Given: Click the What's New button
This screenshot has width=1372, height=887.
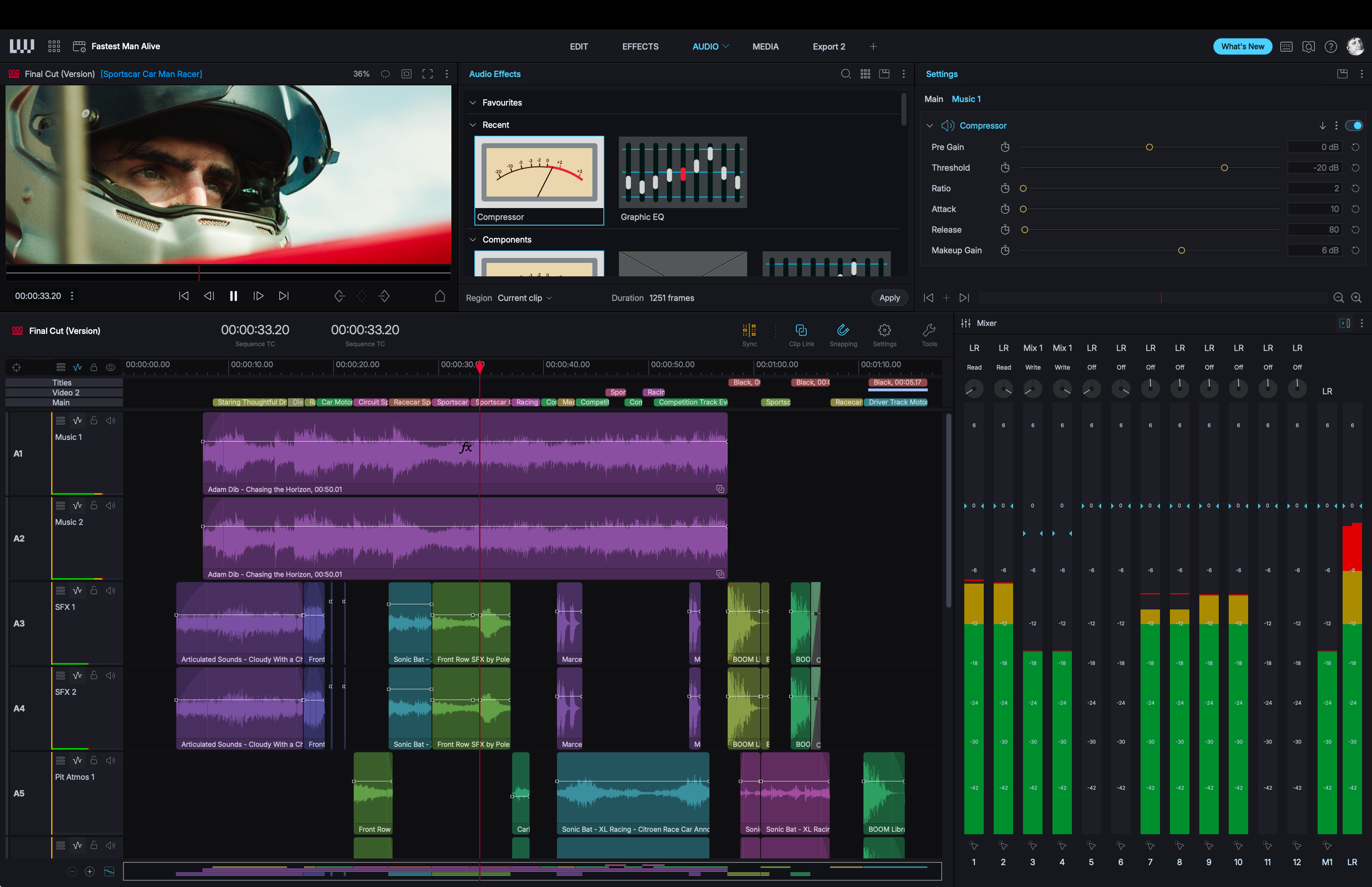Looking at the screenshot, I should (1242, 47).
